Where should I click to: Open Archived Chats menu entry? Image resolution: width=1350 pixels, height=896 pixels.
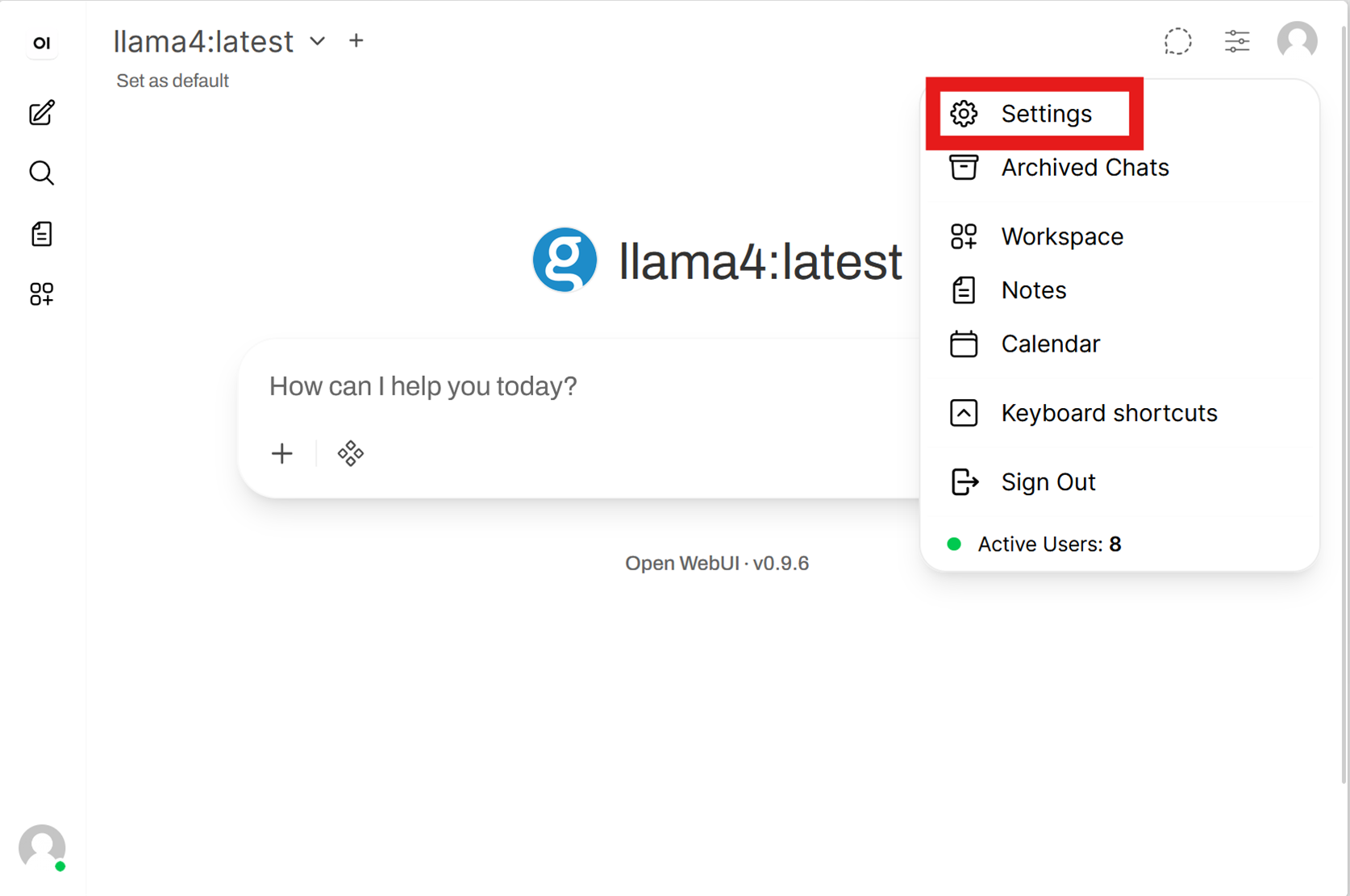tap(1119, 168)
